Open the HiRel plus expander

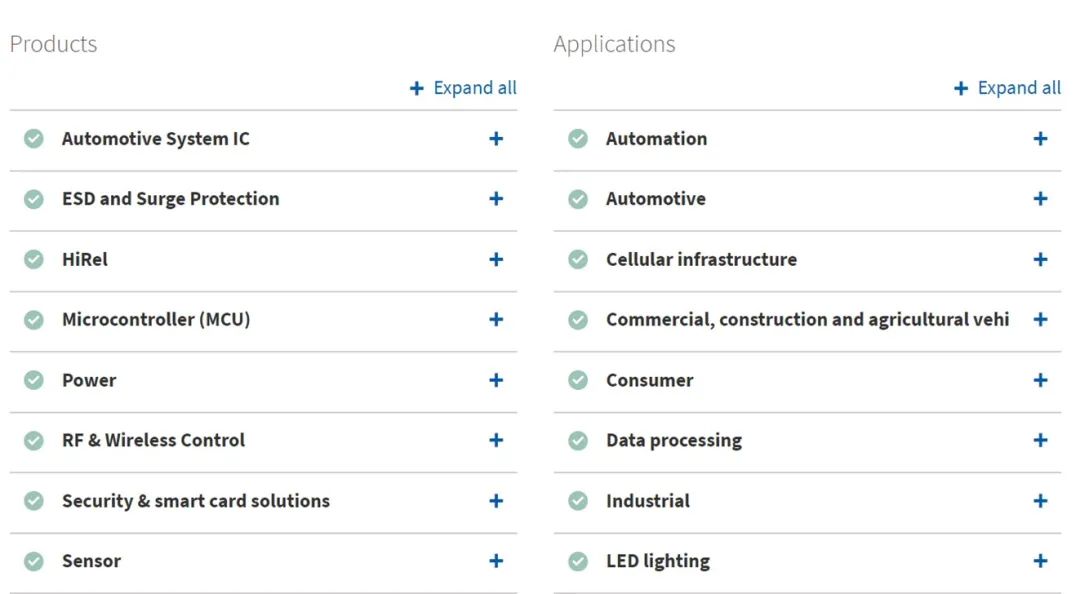496,260
